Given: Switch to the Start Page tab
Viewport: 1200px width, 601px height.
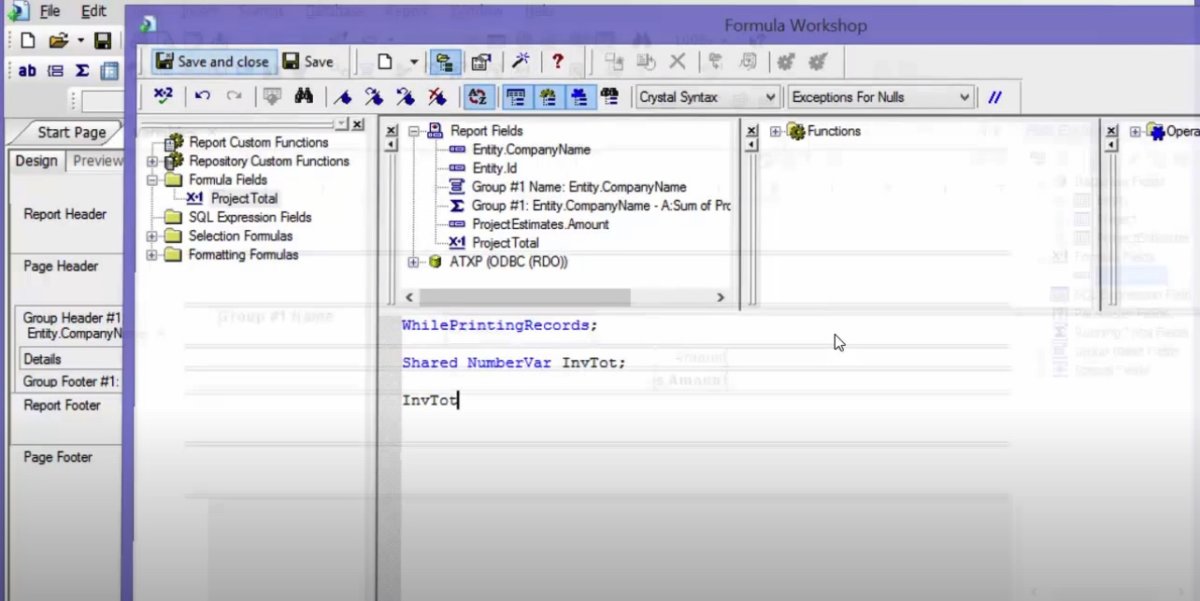Looking at the screenshot, I should tap(71, 133).
